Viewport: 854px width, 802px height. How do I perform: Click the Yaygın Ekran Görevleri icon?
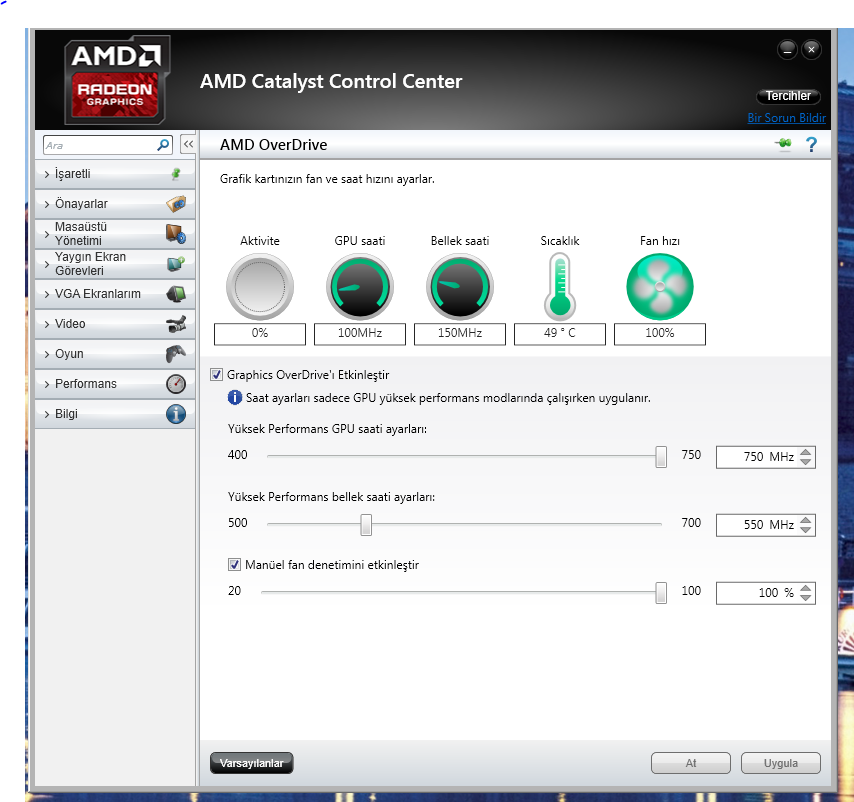[x=176, y=264]
